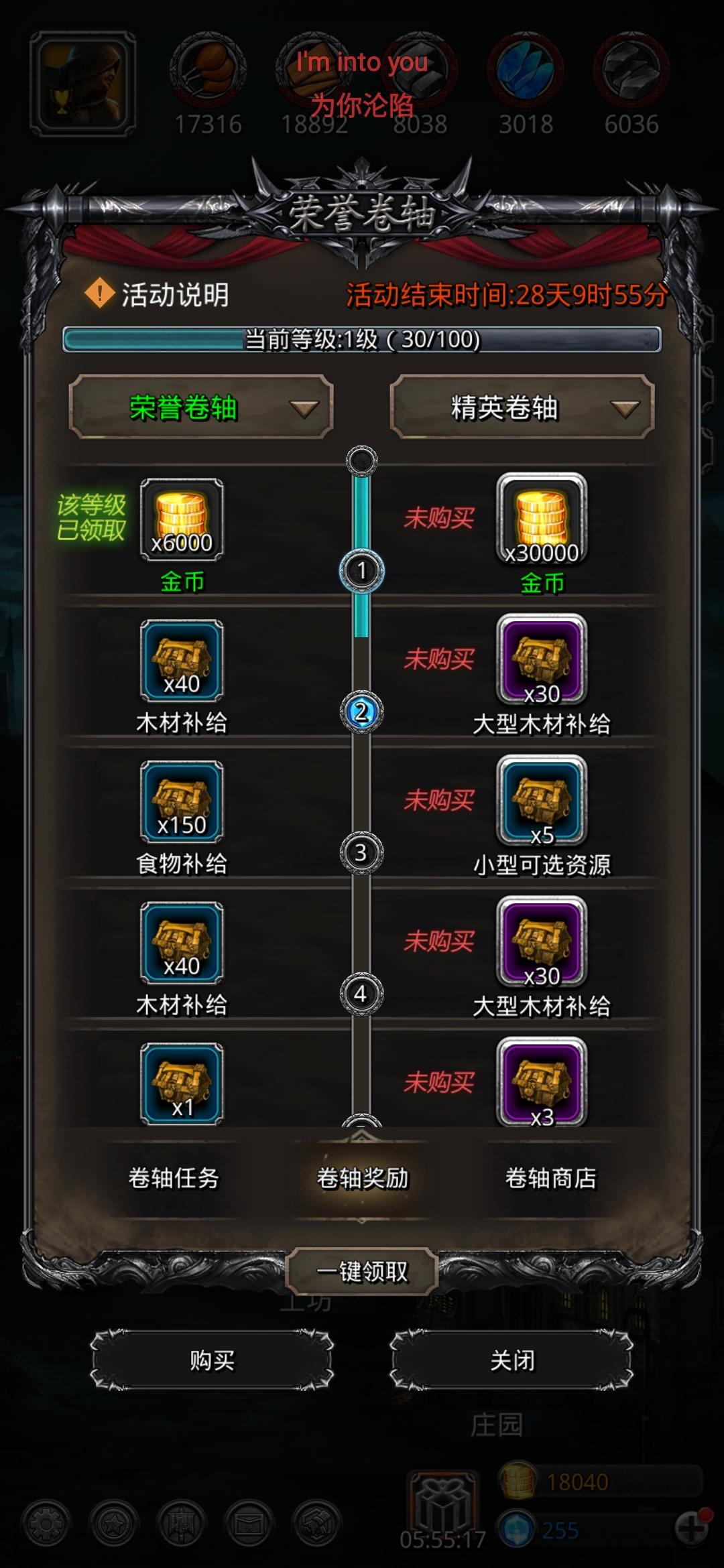724x1568 pixels.
Task: Switch to the 卷轴商店 tab
Action: 550,1177
